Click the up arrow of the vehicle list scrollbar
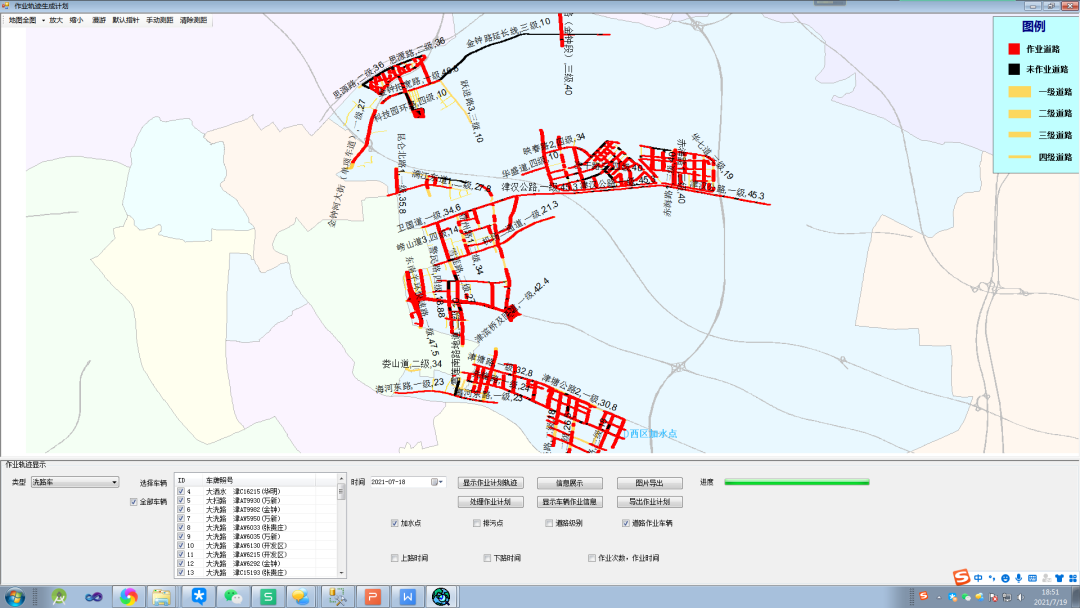Viewport: 1080px width, 608px height. [341, 479]
